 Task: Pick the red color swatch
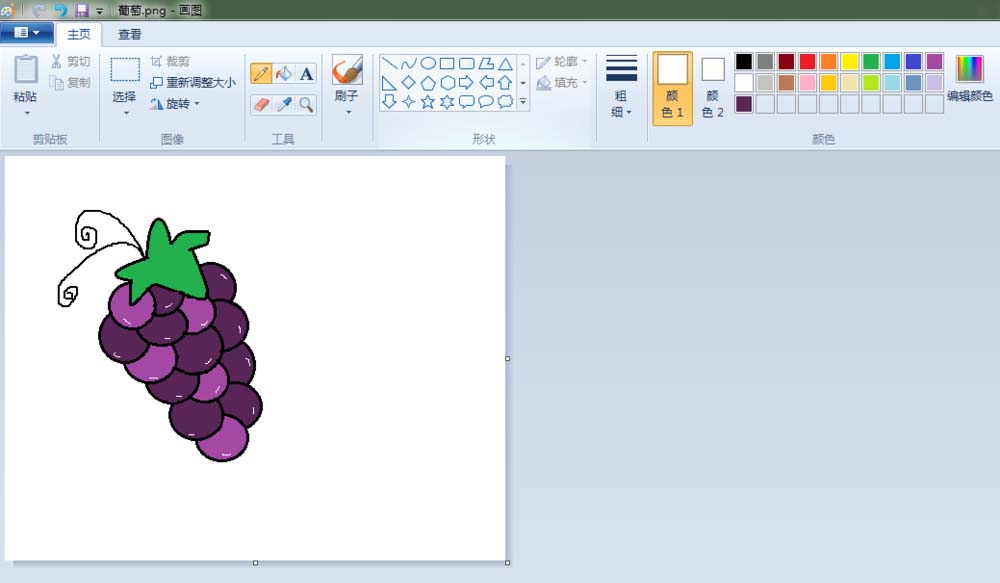coord(807,61)
